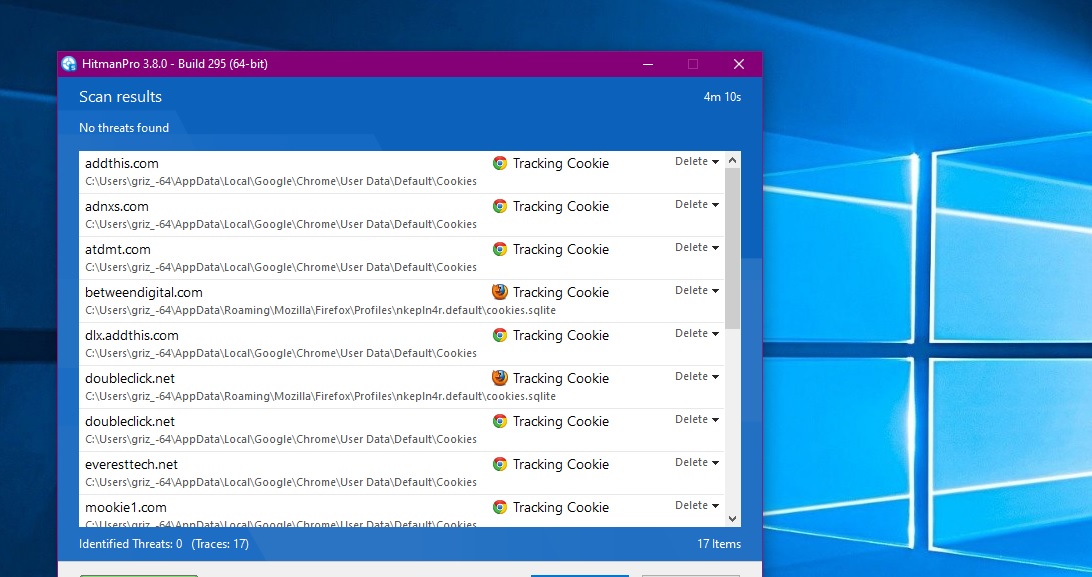Select the doubleclick.net entry with Firefox path

[130, 379]
